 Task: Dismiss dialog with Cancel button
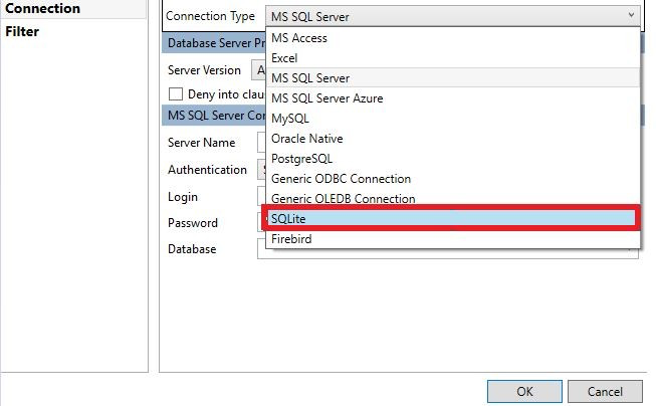click(x=605, y=391)
